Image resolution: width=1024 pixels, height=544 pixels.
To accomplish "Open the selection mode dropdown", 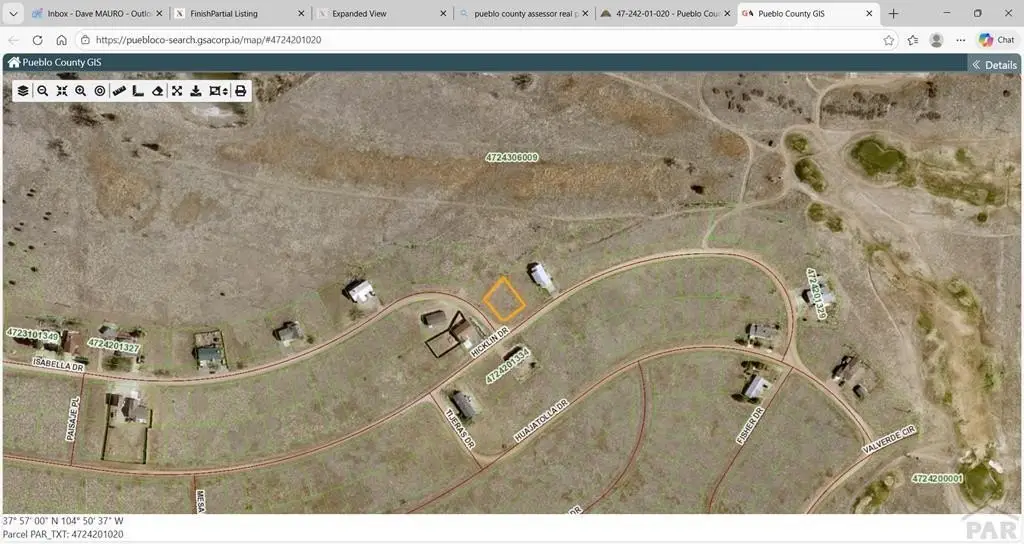I will (219, 91).
